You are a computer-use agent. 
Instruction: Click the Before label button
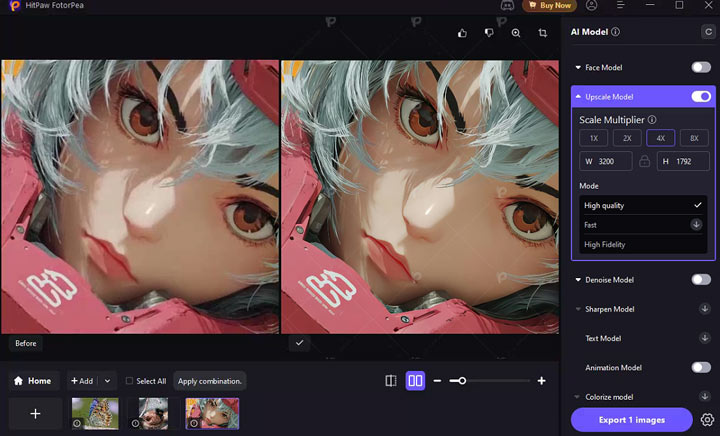point(26,343)
